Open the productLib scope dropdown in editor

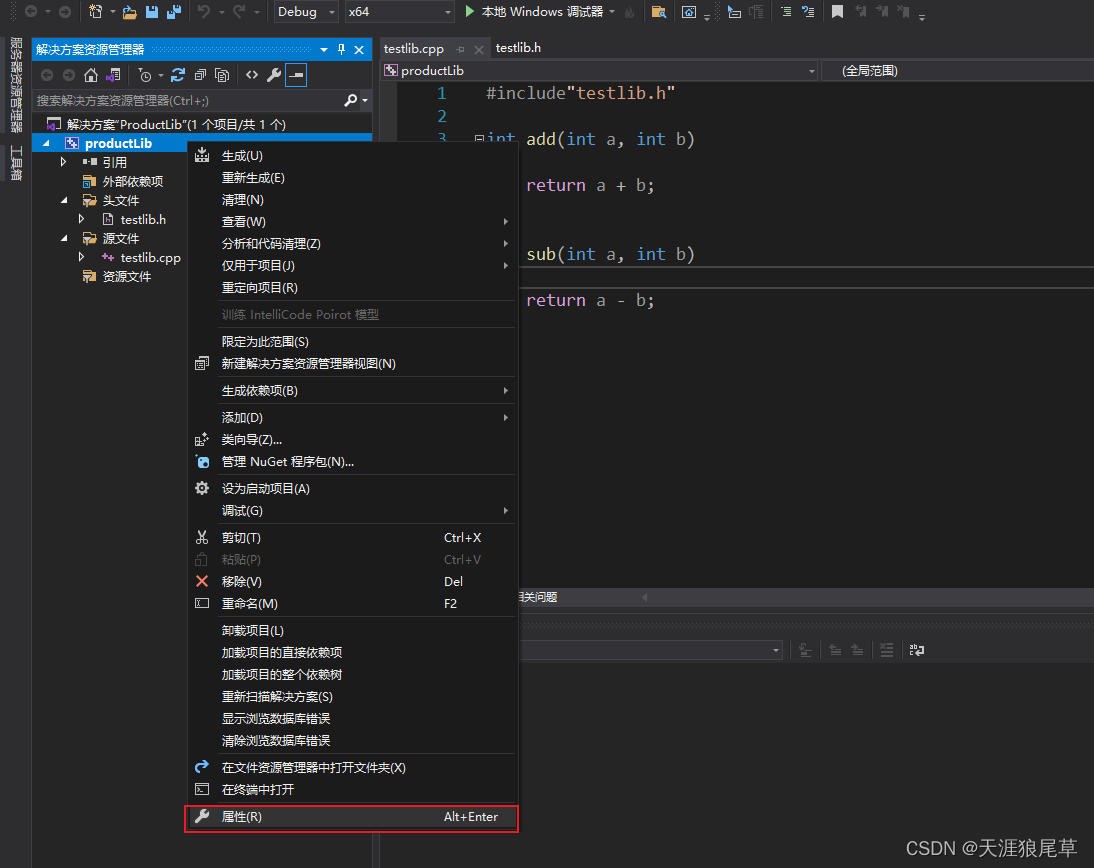pyautogui.click(x=599, y=70)
